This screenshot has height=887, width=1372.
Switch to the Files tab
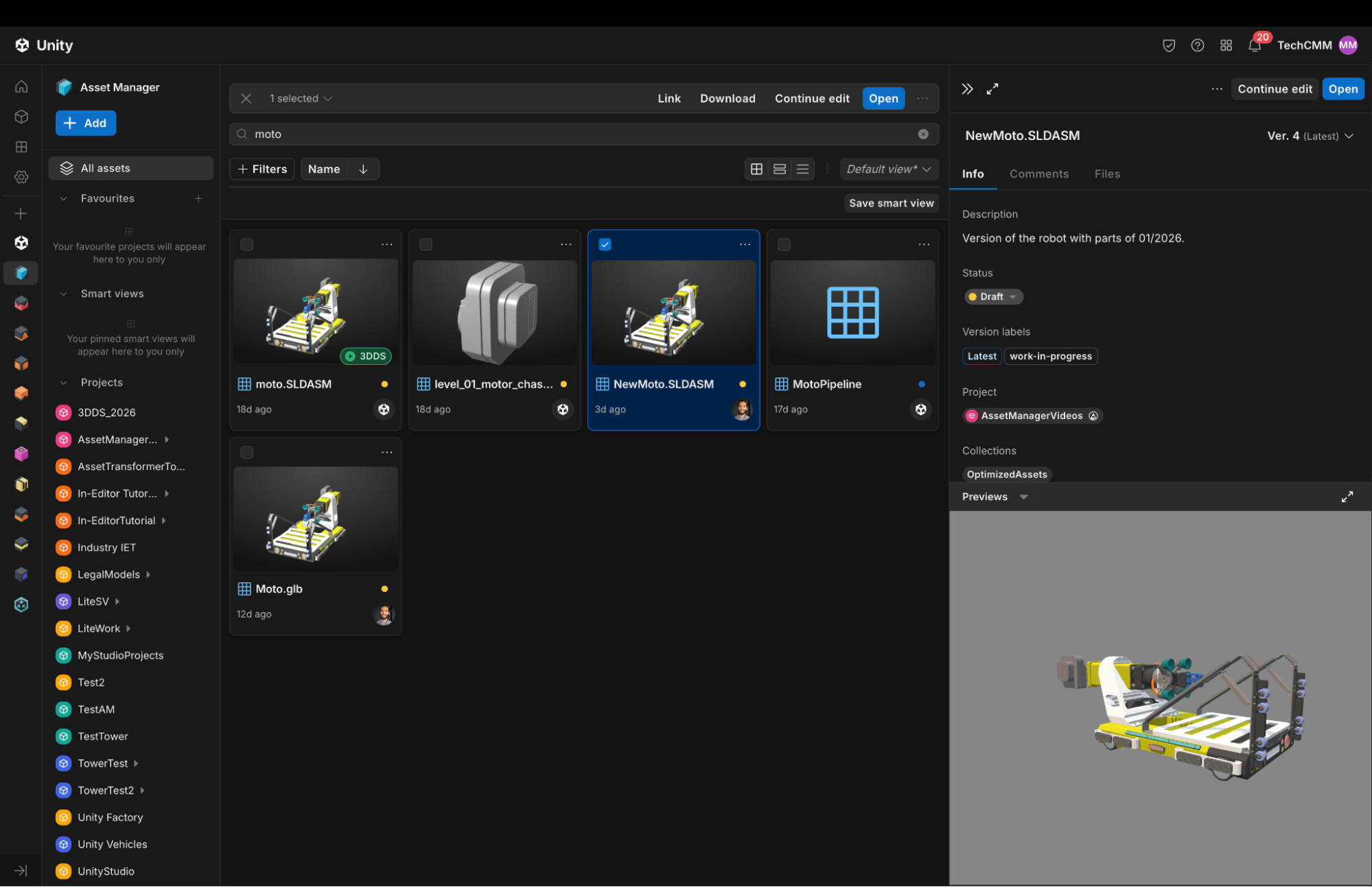click(1107, 174)
